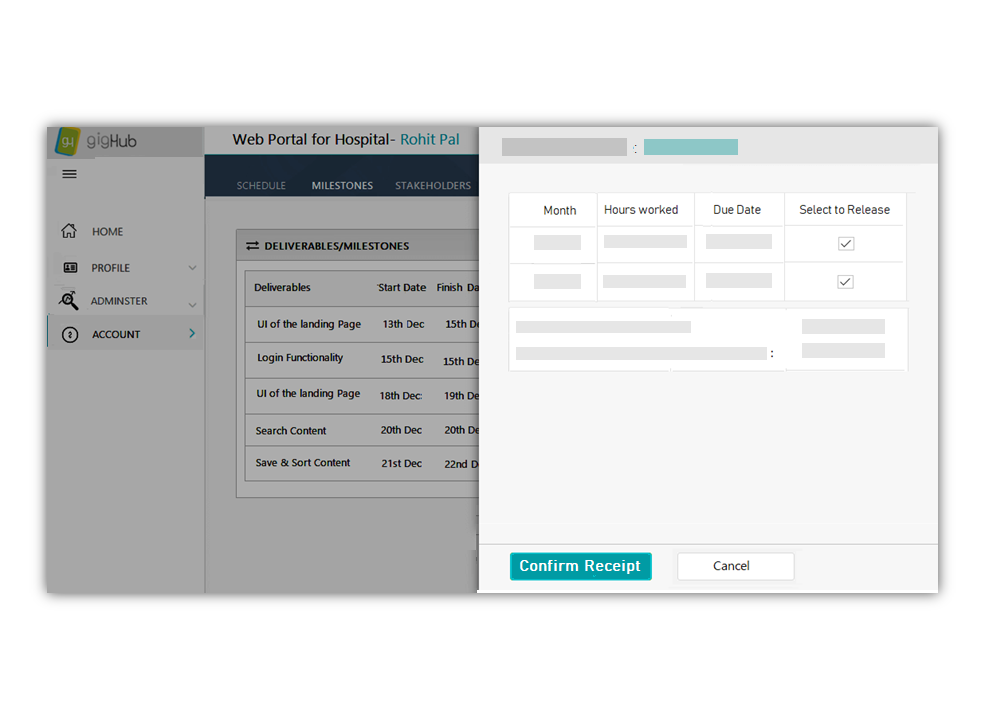Image resolution: width=985 pixels, height=724 pixels.
Task: Switch to the Milestones tab
Action: [x=342, y=186]
